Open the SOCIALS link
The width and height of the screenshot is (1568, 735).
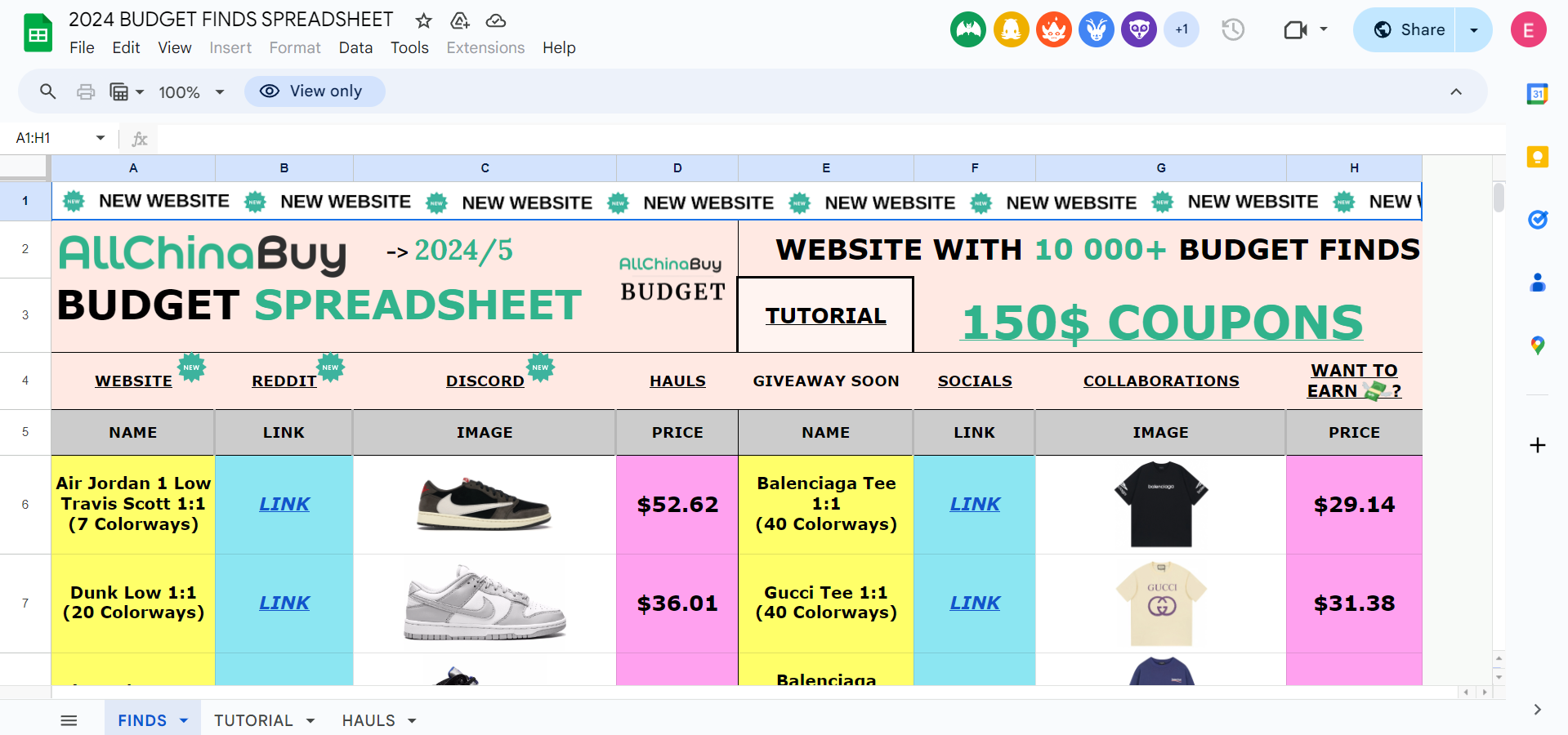click(975, 381)
